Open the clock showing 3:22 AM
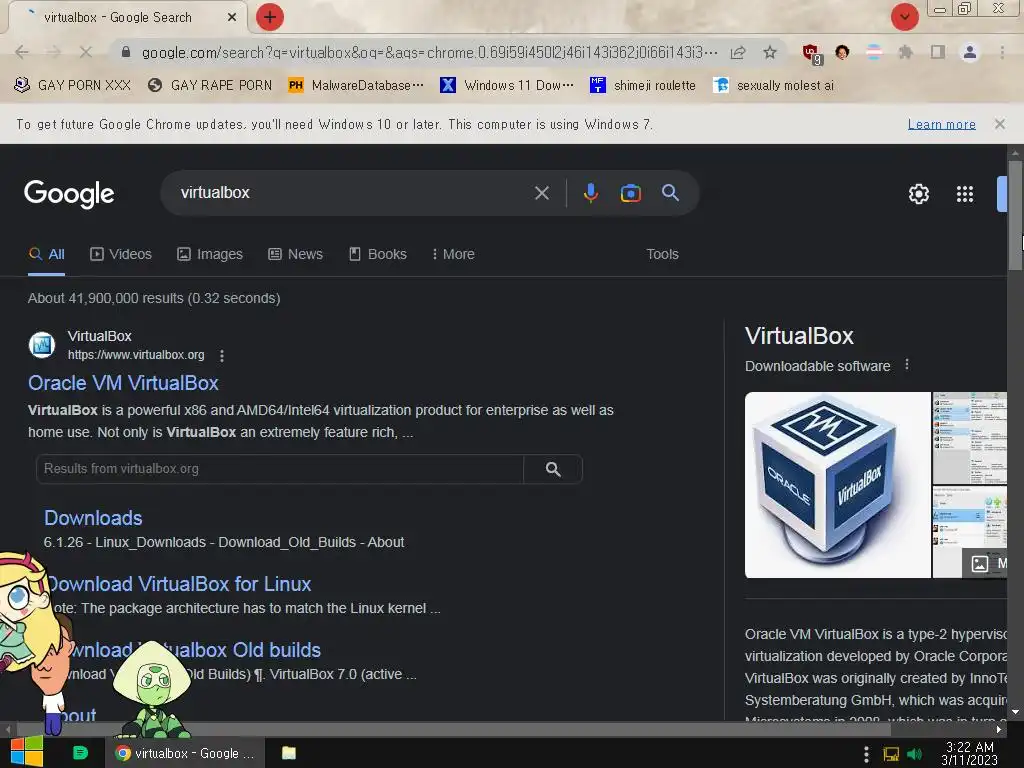The image size is (1024, 768). click(969, 753)
